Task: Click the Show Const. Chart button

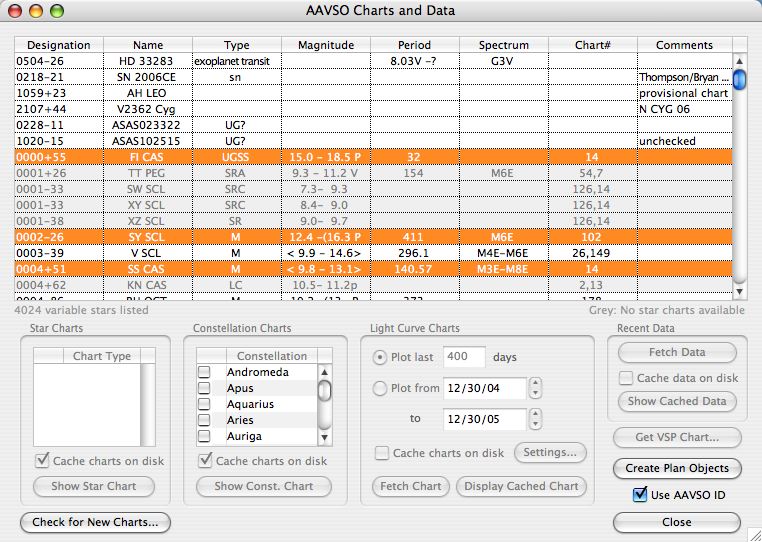Action: (x=264, y=486)
